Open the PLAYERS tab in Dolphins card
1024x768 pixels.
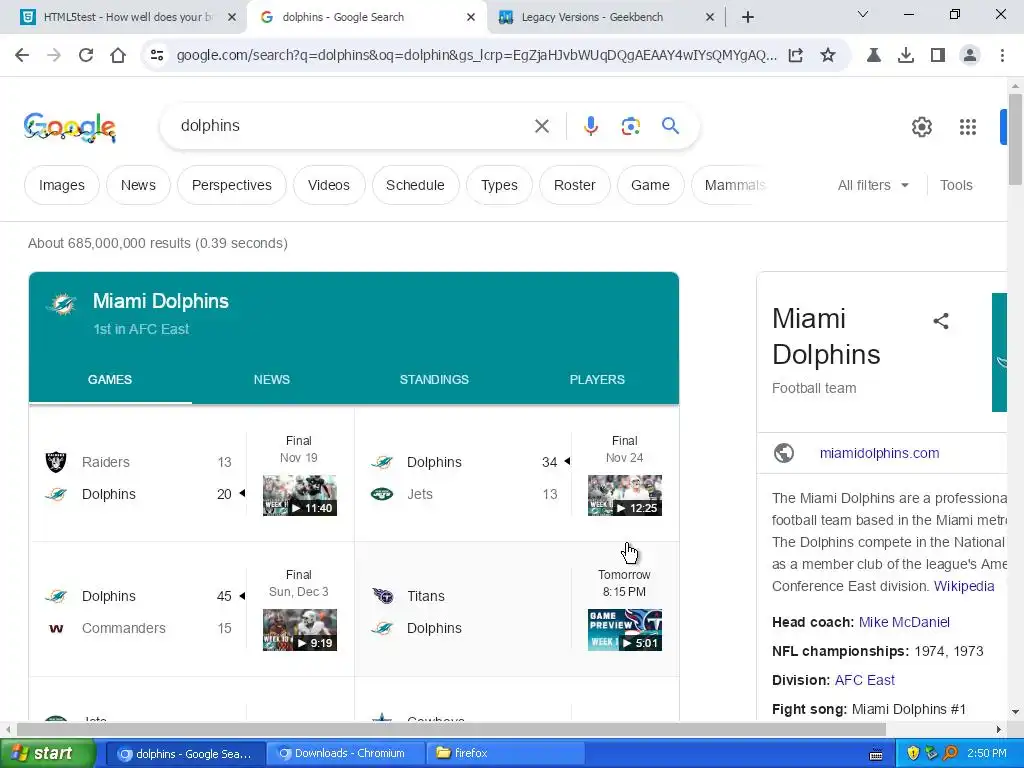[597, 379]
